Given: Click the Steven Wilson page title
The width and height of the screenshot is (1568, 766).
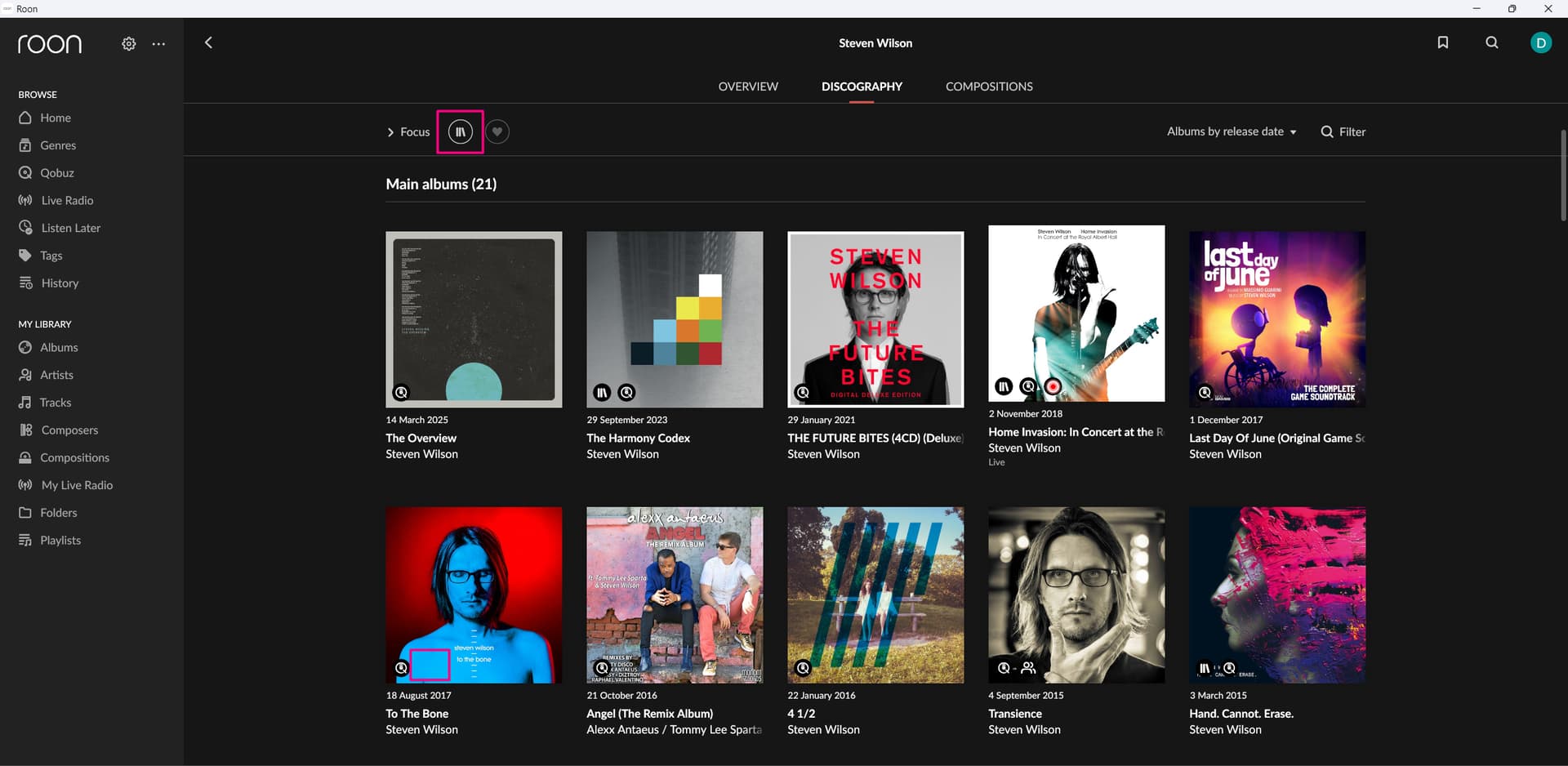Looking at the screenshot, I should click(x=875, y=43).
